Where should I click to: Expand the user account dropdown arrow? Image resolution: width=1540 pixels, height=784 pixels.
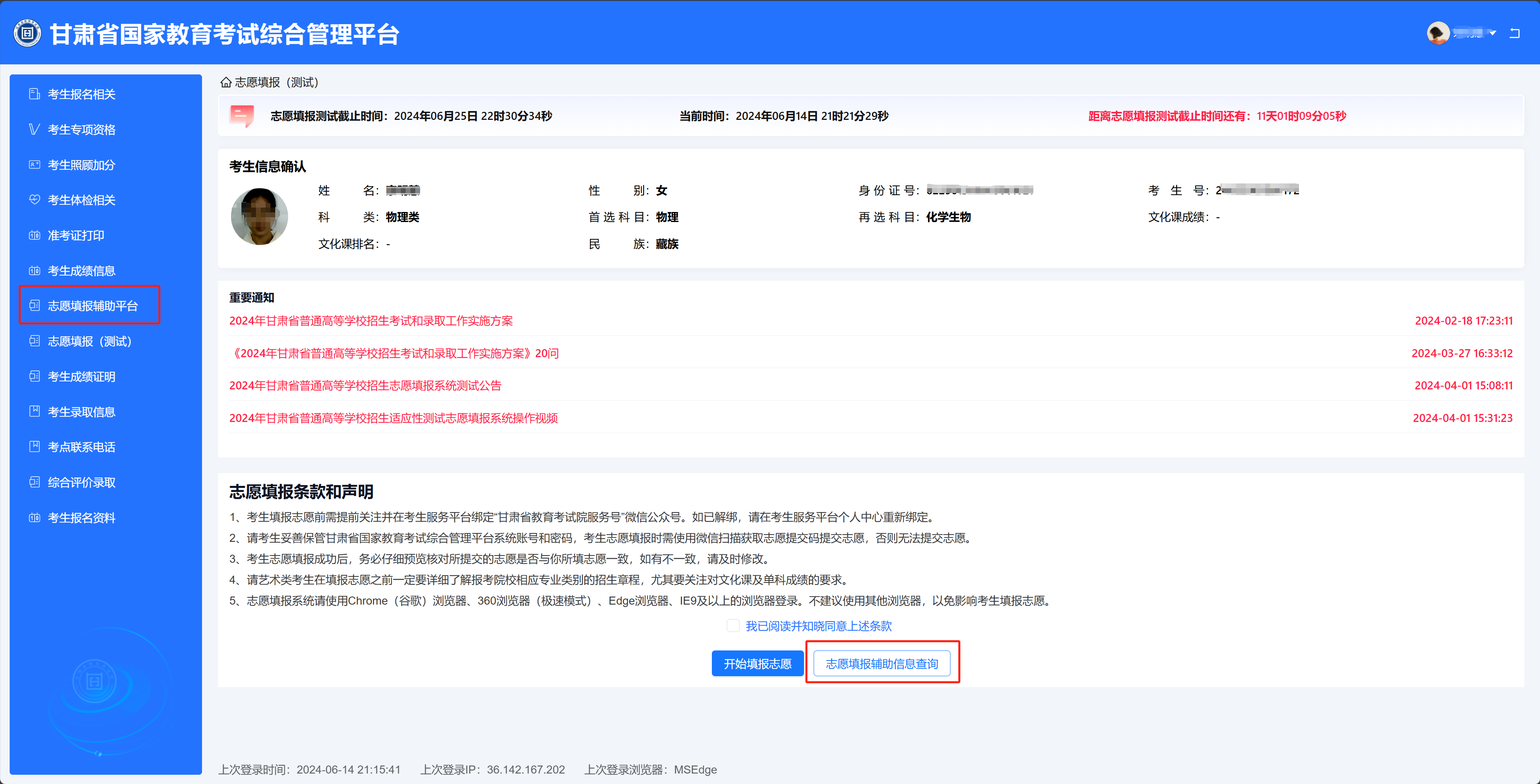[x=1493, y=33]
